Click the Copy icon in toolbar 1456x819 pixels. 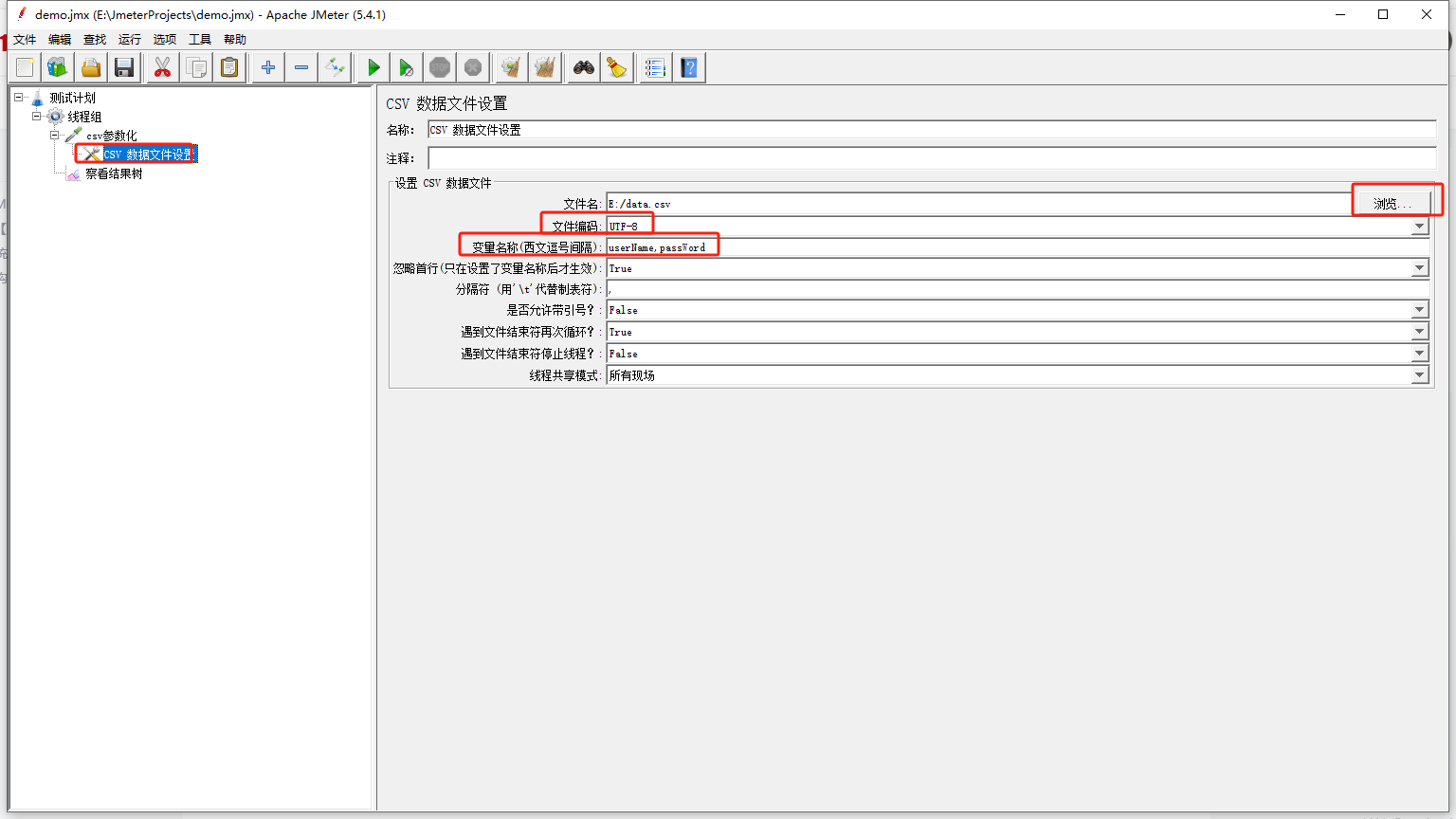click(196, 67)
